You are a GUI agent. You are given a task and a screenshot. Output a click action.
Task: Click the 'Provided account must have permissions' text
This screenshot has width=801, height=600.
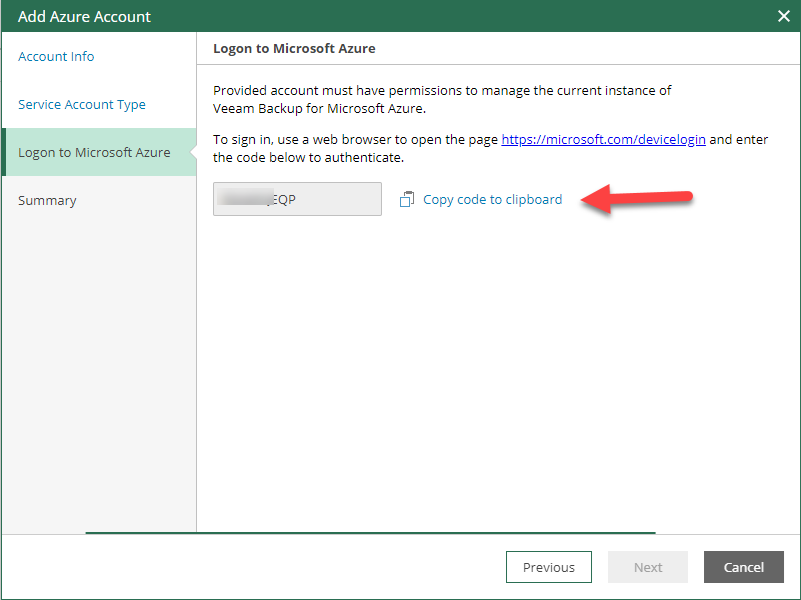[x=442, y=99]
